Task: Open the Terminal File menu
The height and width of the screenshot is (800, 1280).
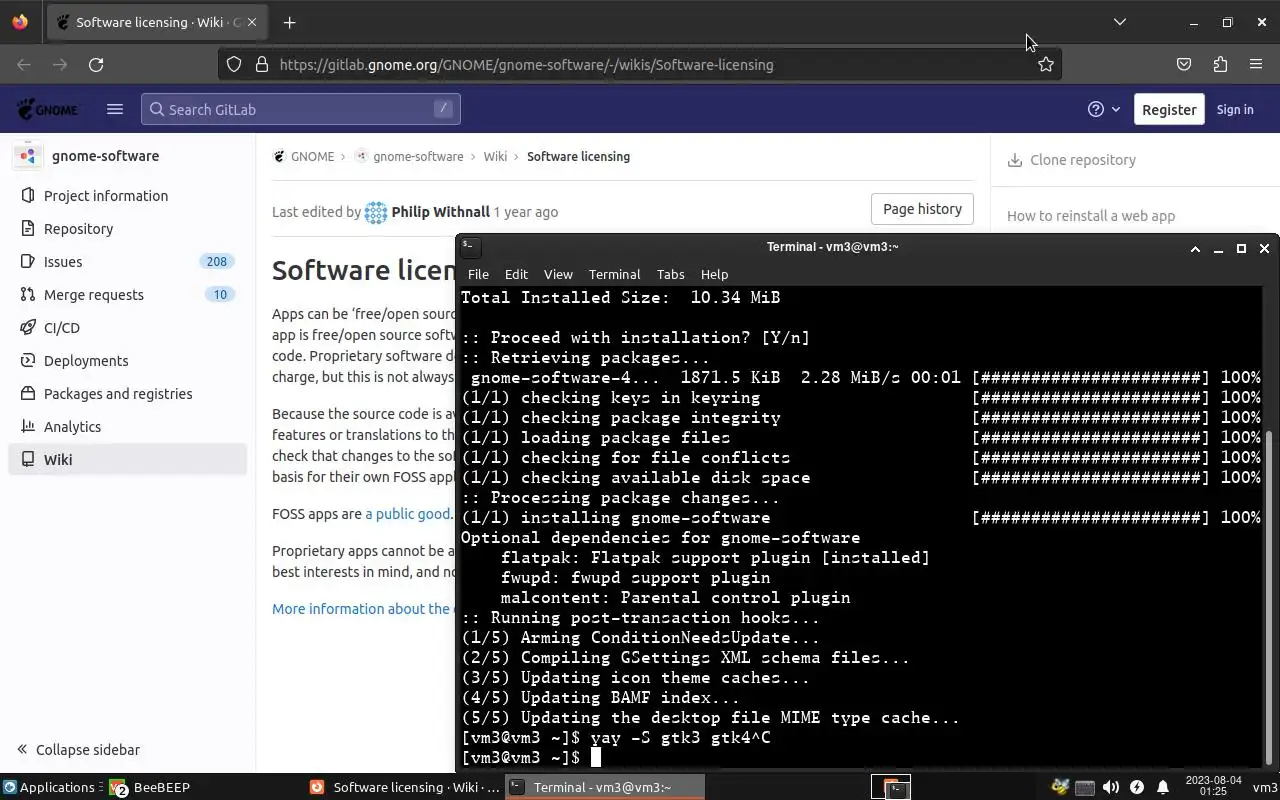Action: tap(478, 274)
